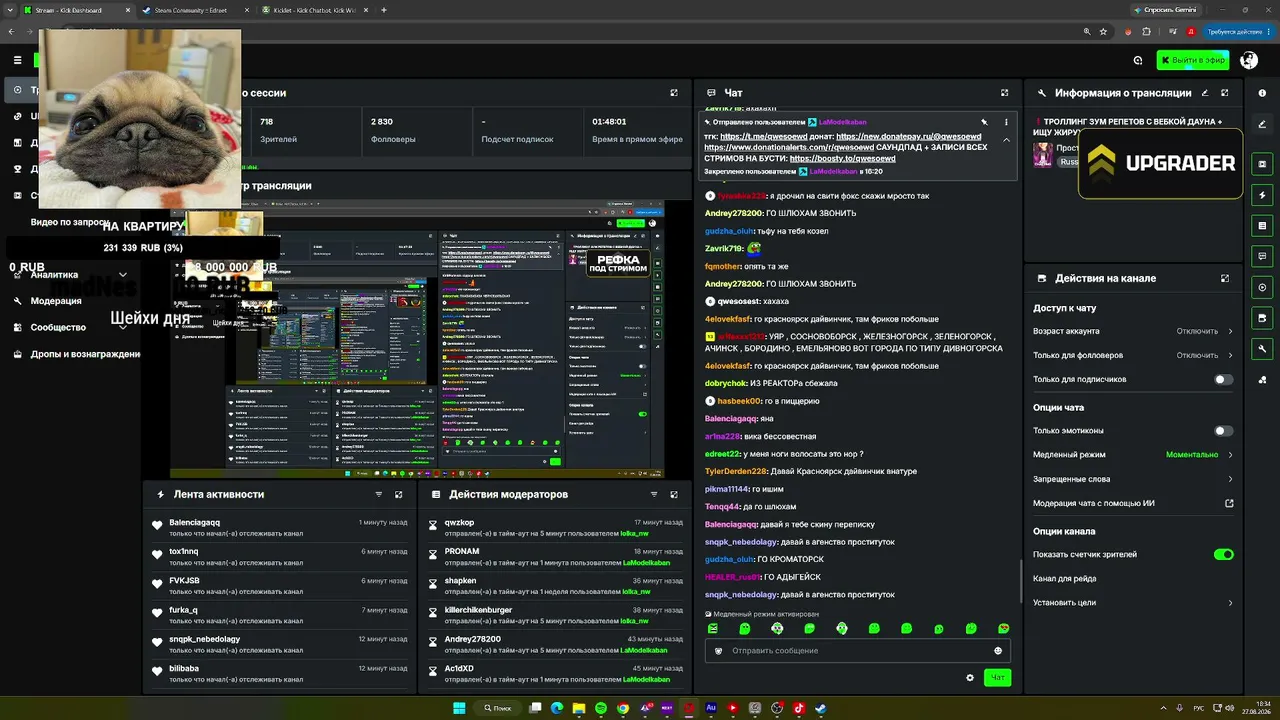Open filter for moderator actions
The width and height of the screenshot is (1280, 720).
(x=654, y=494)
